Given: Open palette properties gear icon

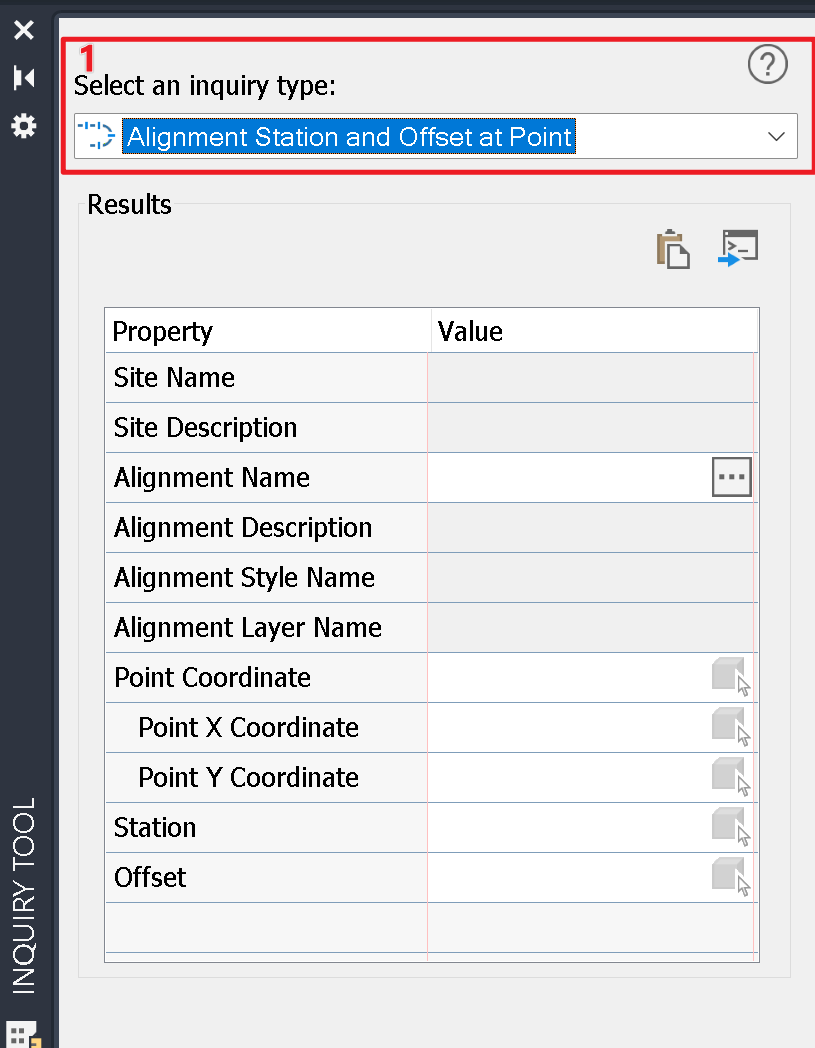Looking at the screenshot, I should click(24, 126).
